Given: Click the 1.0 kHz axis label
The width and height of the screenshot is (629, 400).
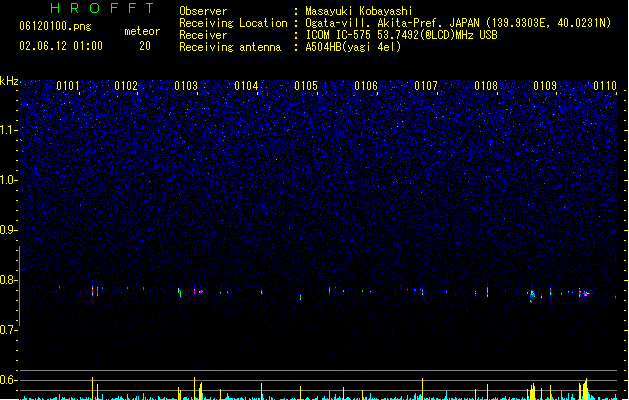Looking at the screenshot, I should 8,180.
